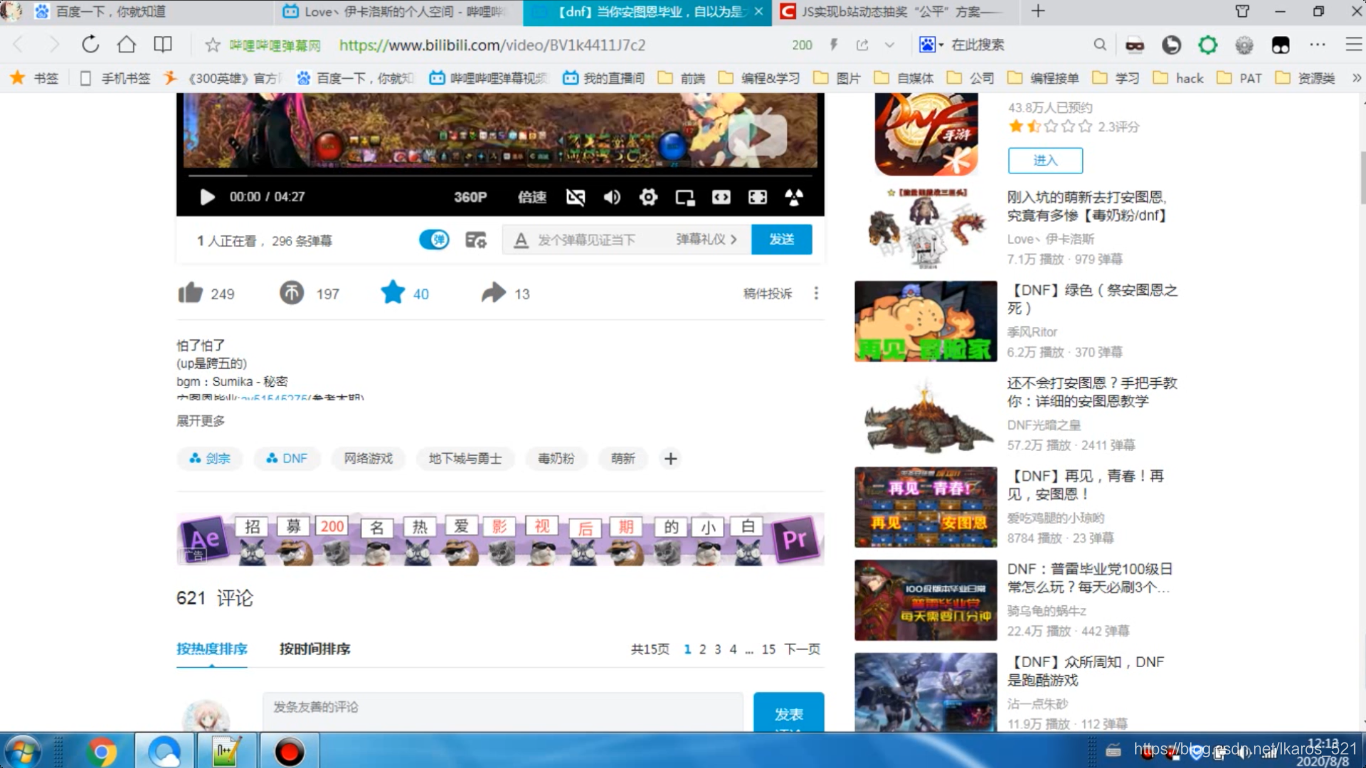Open a new browser tab
The height and width of the screenshot is (768, 1366).
(x=1038, y=12)
